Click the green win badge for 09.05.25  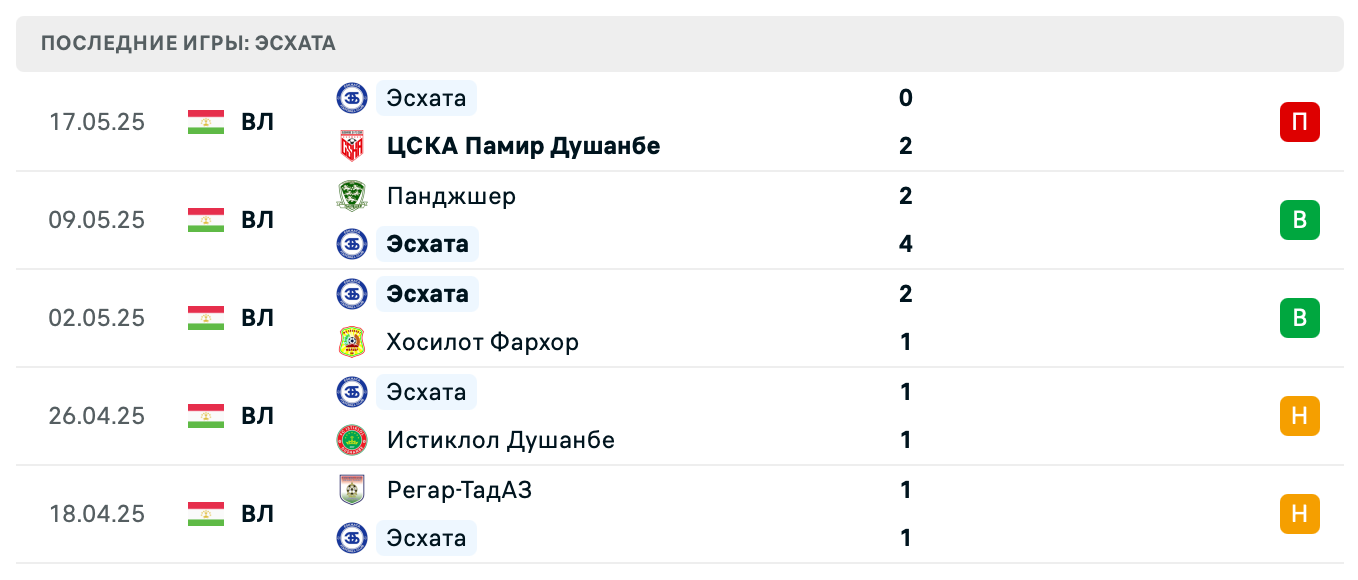click(x=1299, y=220)
